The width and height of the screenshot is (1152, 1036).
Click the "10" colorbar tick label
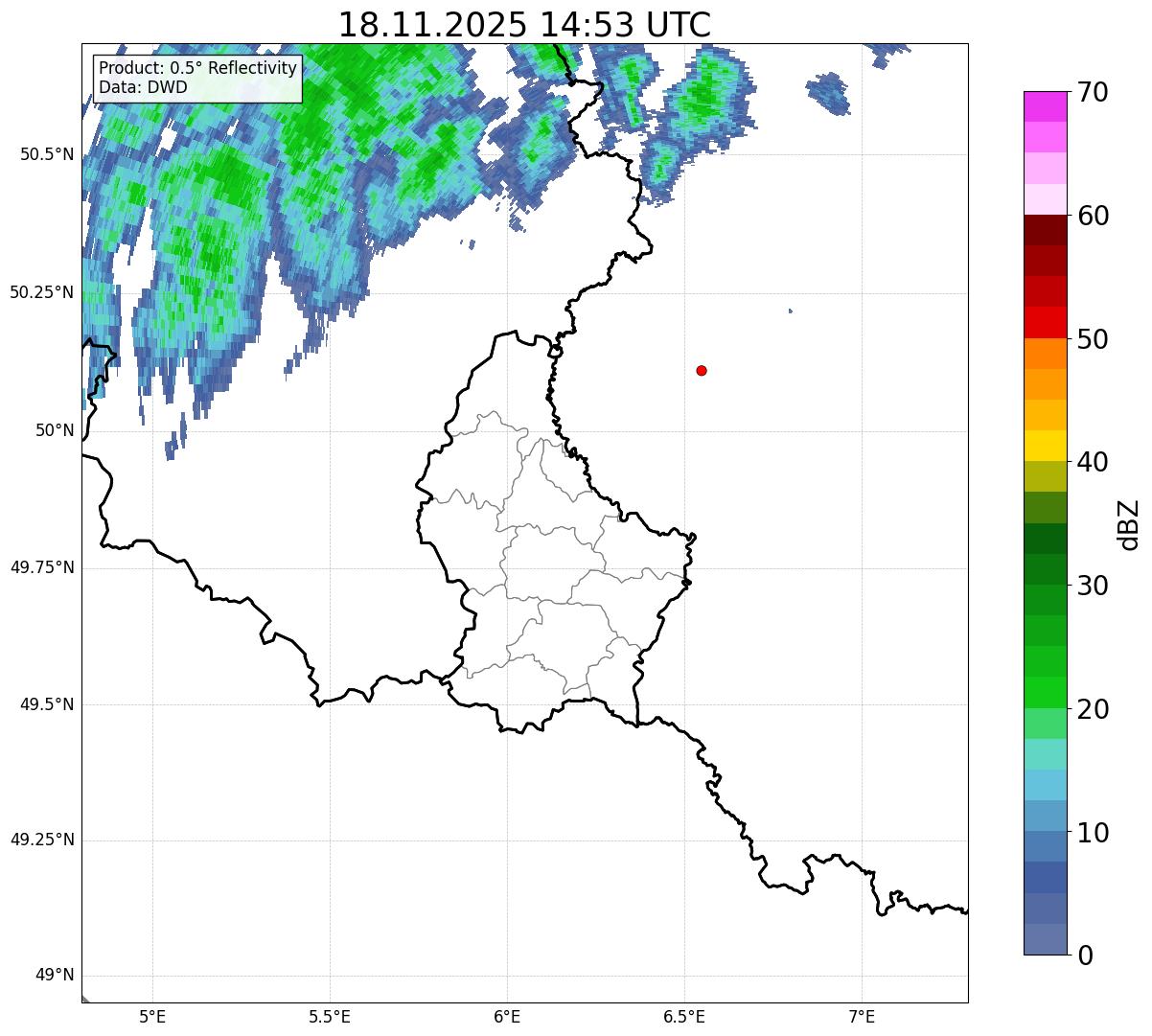pyautogui.click(x=1094, y=832)
